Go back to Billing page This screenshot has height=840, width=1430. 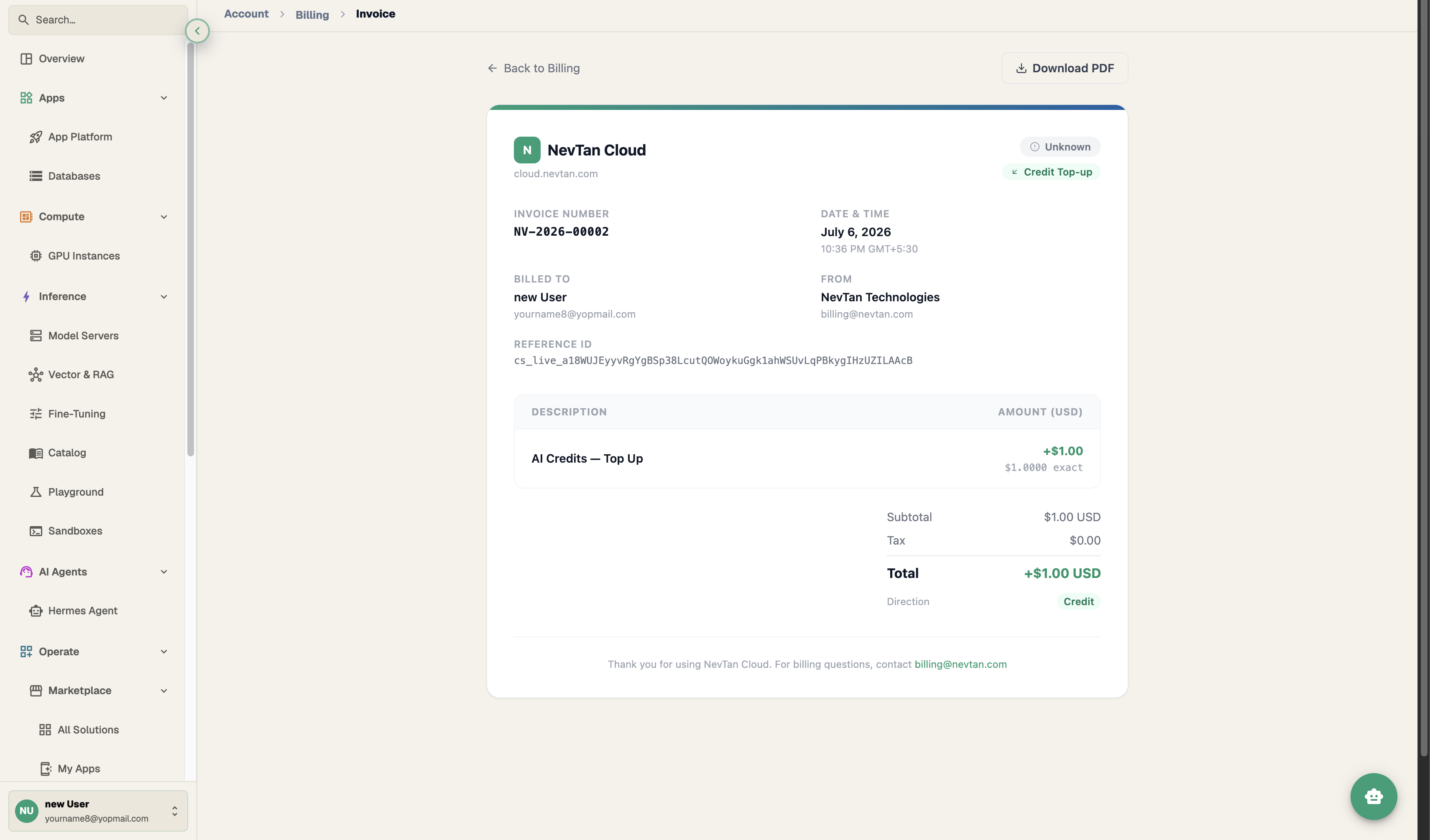(534, 68)
